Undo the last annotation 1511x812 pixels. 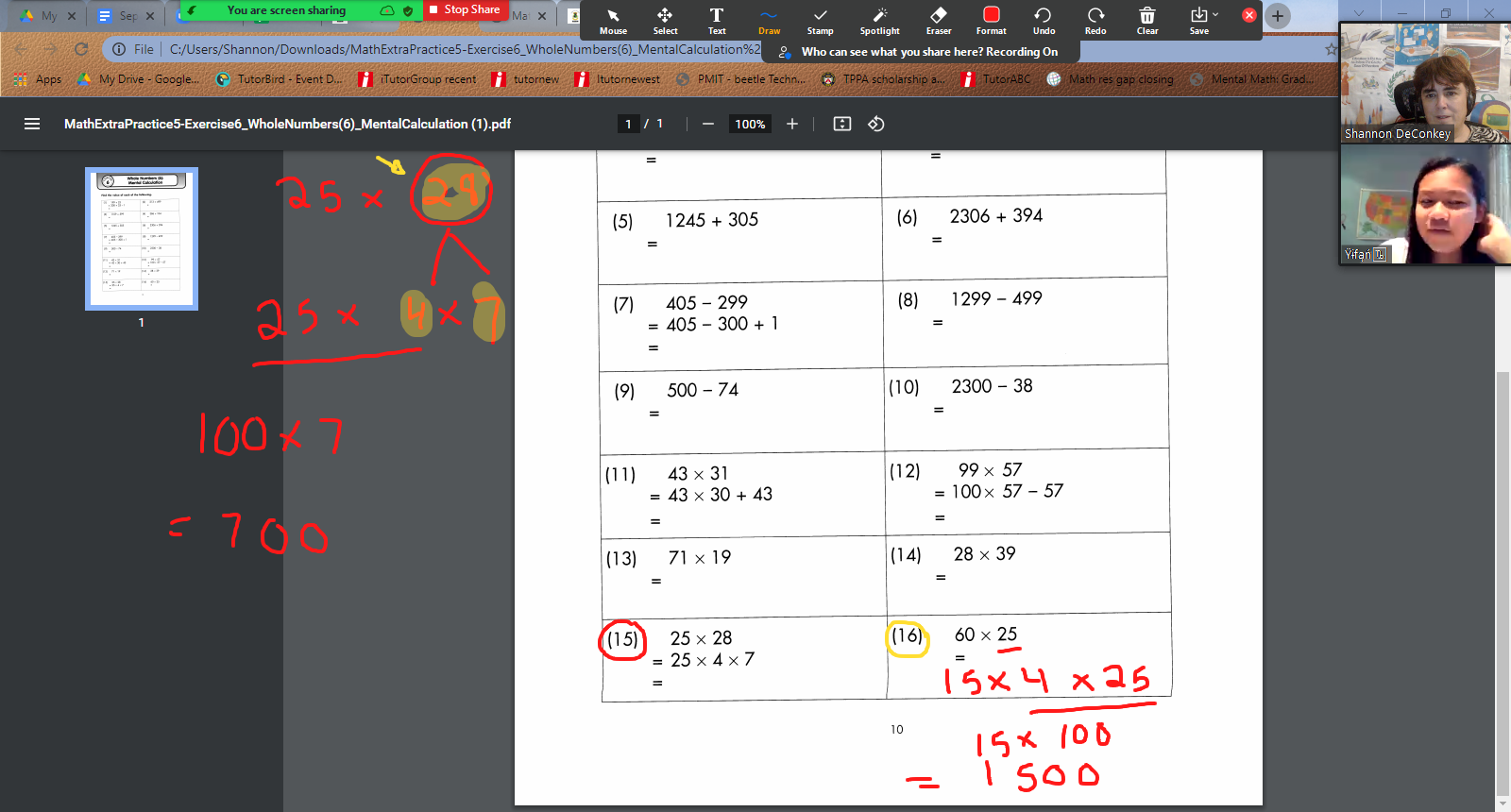click(1044, 20)
